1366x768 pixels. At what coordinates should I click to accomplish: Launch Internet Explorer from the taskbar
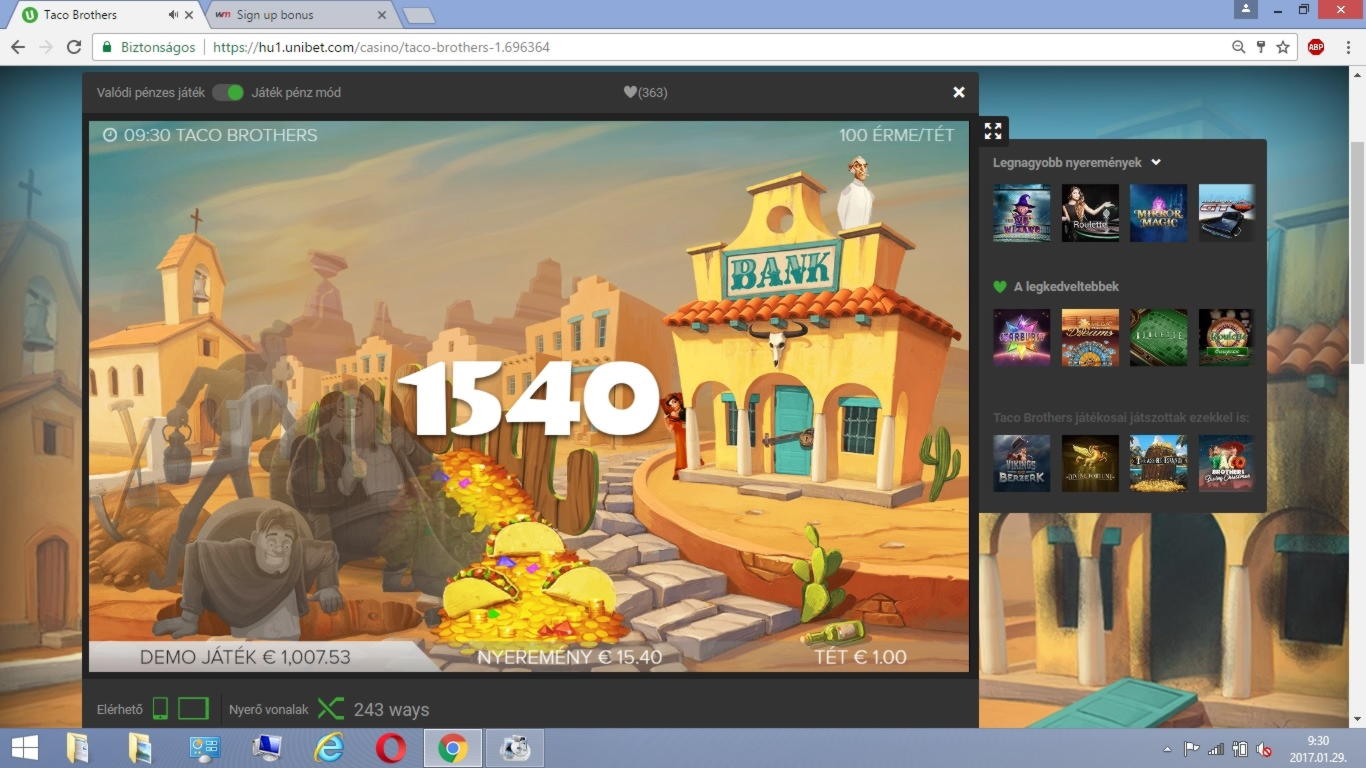[328, 748]
